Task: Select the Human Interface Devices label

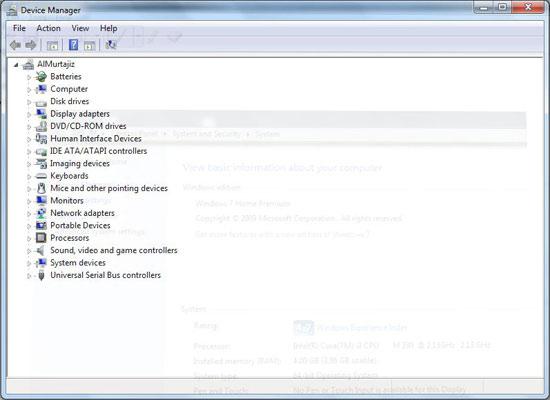Action: (x=96, y=139)
